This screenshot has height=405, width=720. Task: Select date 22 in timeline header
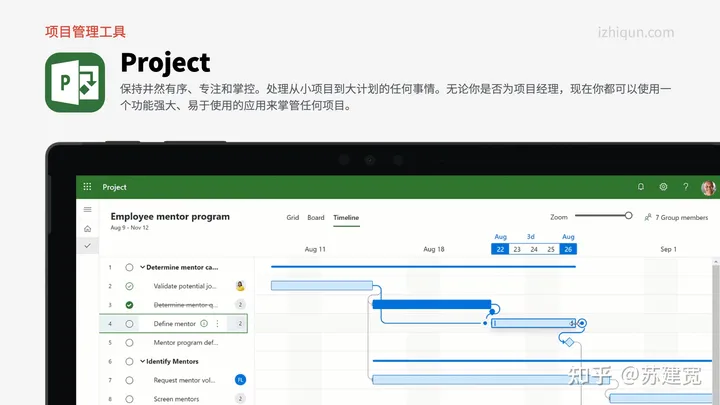pyautogui.click(x=500, y=249)
